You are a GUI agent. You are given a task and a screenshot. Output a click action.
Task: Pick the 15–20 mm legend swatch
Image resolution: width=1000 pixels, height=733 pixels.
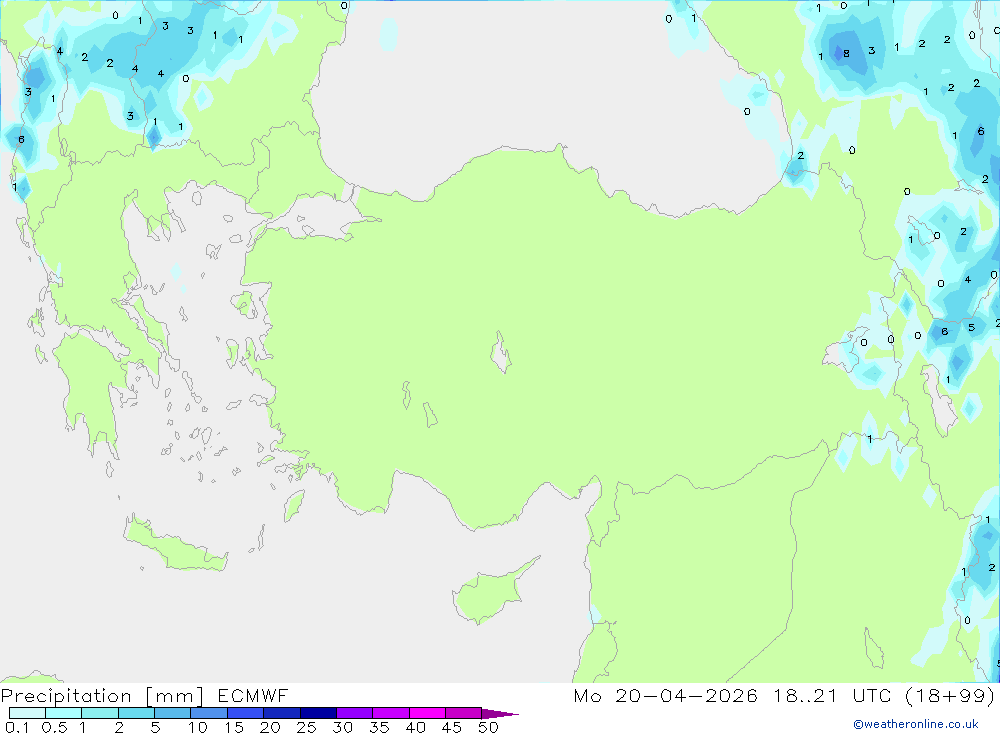click(x=246, y=713)
